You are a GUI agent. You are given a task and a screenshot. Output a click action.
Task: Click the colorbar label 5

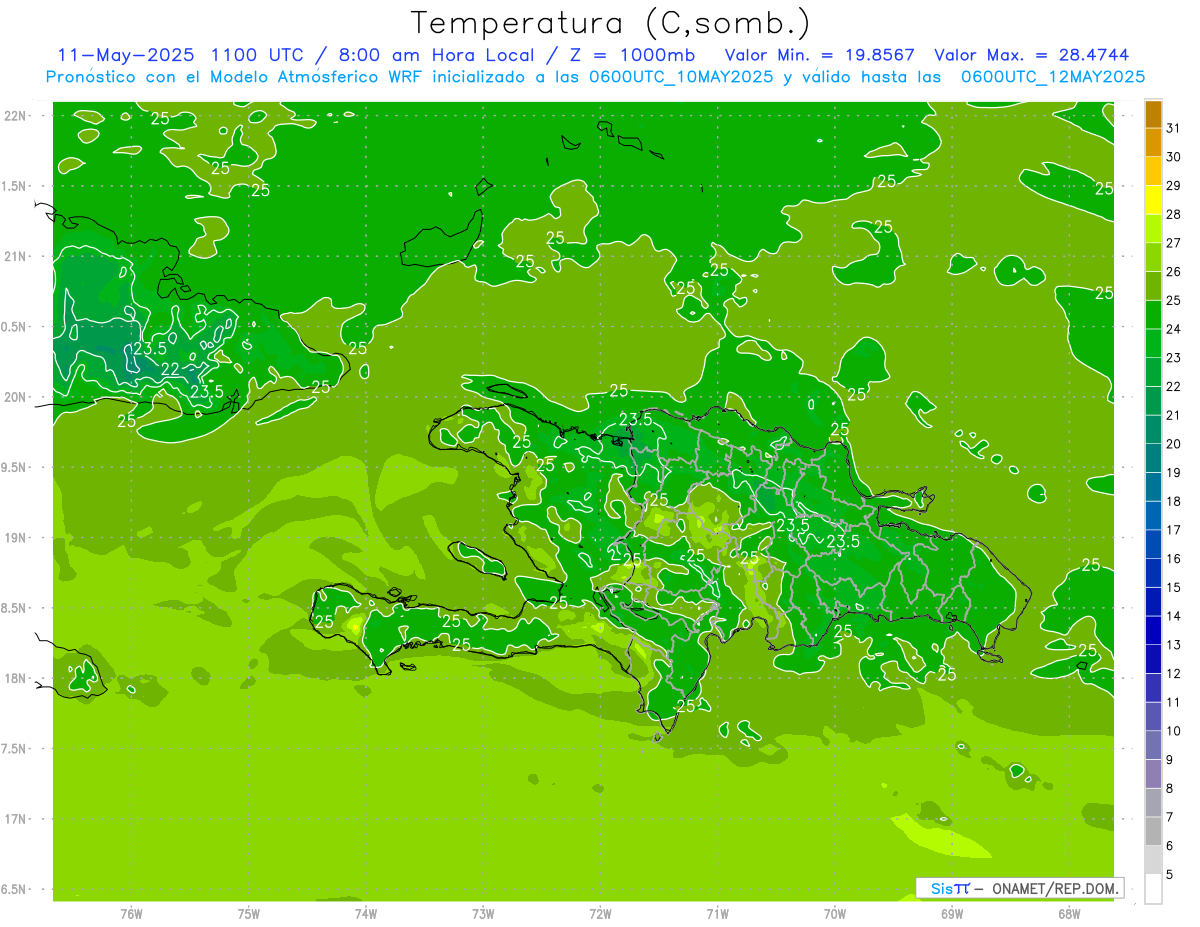point(1170,874)
